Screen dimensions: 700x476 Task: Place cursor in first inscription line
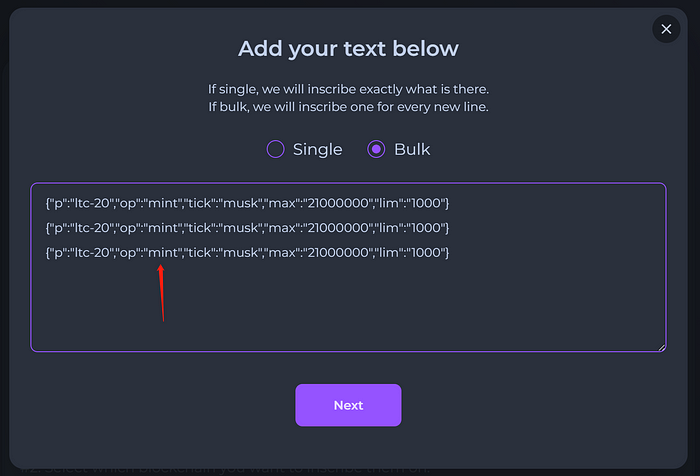pos(247,203)
